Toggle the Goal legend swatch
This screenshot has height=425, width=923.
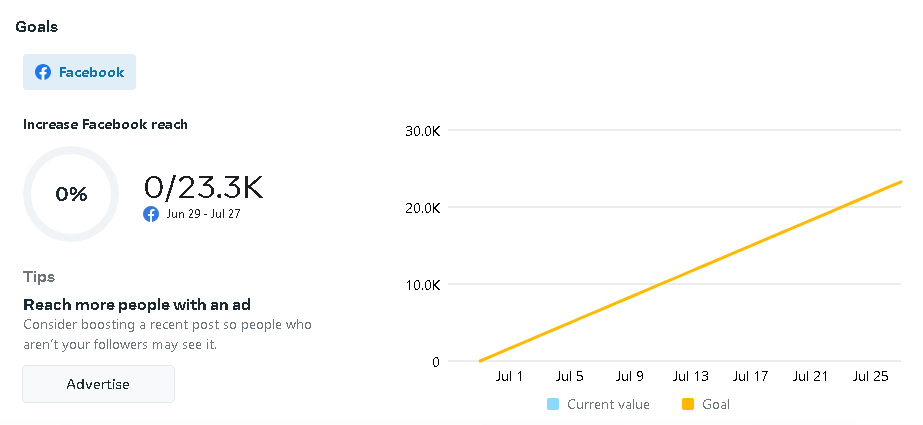click(688, 404)
